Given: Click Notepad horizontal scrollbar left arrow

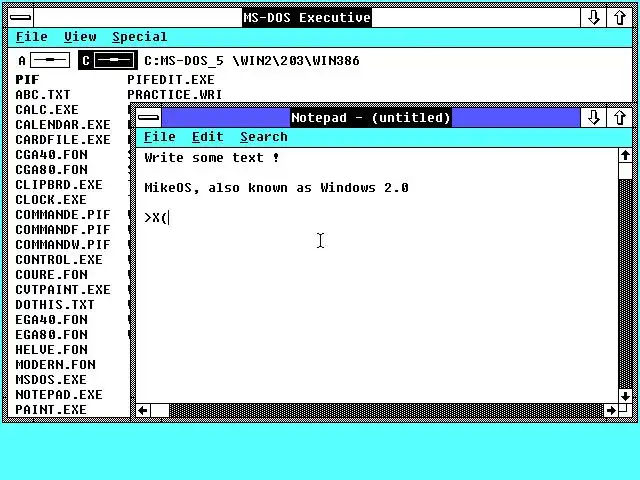Looking at the screenshot, I should 143,410.
